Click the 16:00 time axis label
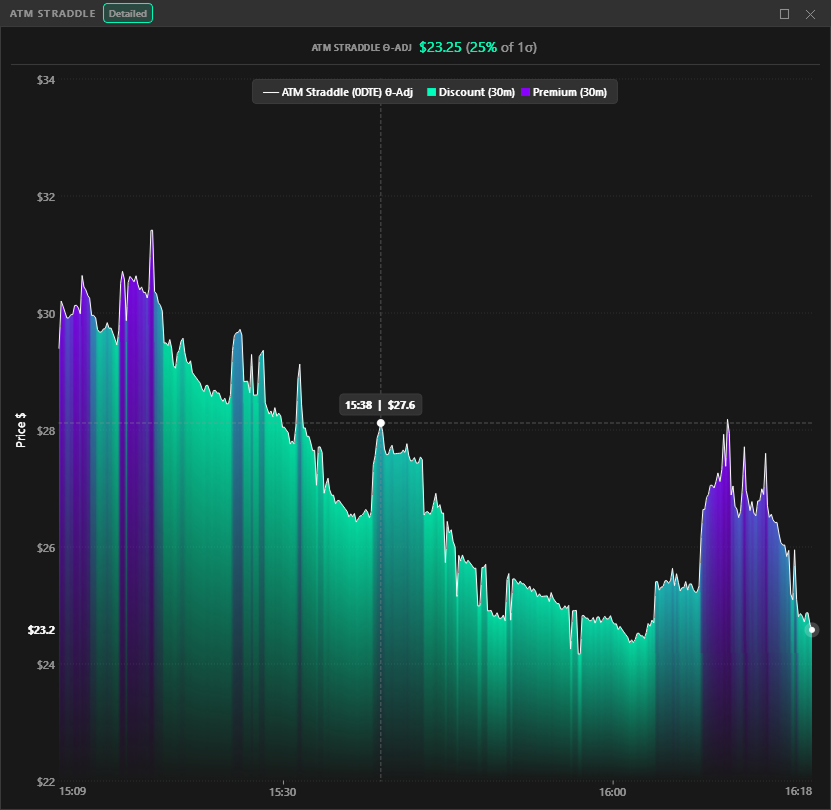The height and width of the screenshot is (810, 831). click(612, 791)
